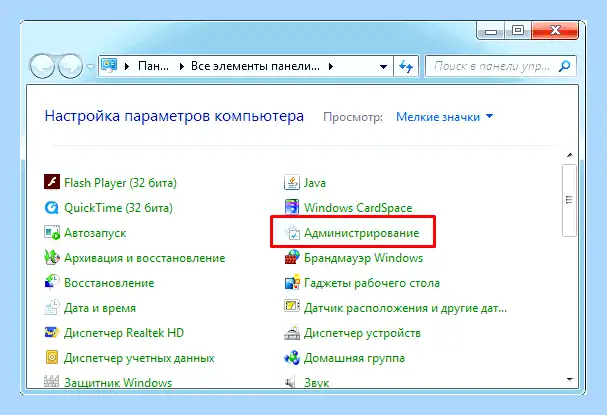This screenshot has height=415, width=607.
Task: Click the scrollbar up arrow
Action: pyautogui.click(x=569, y=155)
